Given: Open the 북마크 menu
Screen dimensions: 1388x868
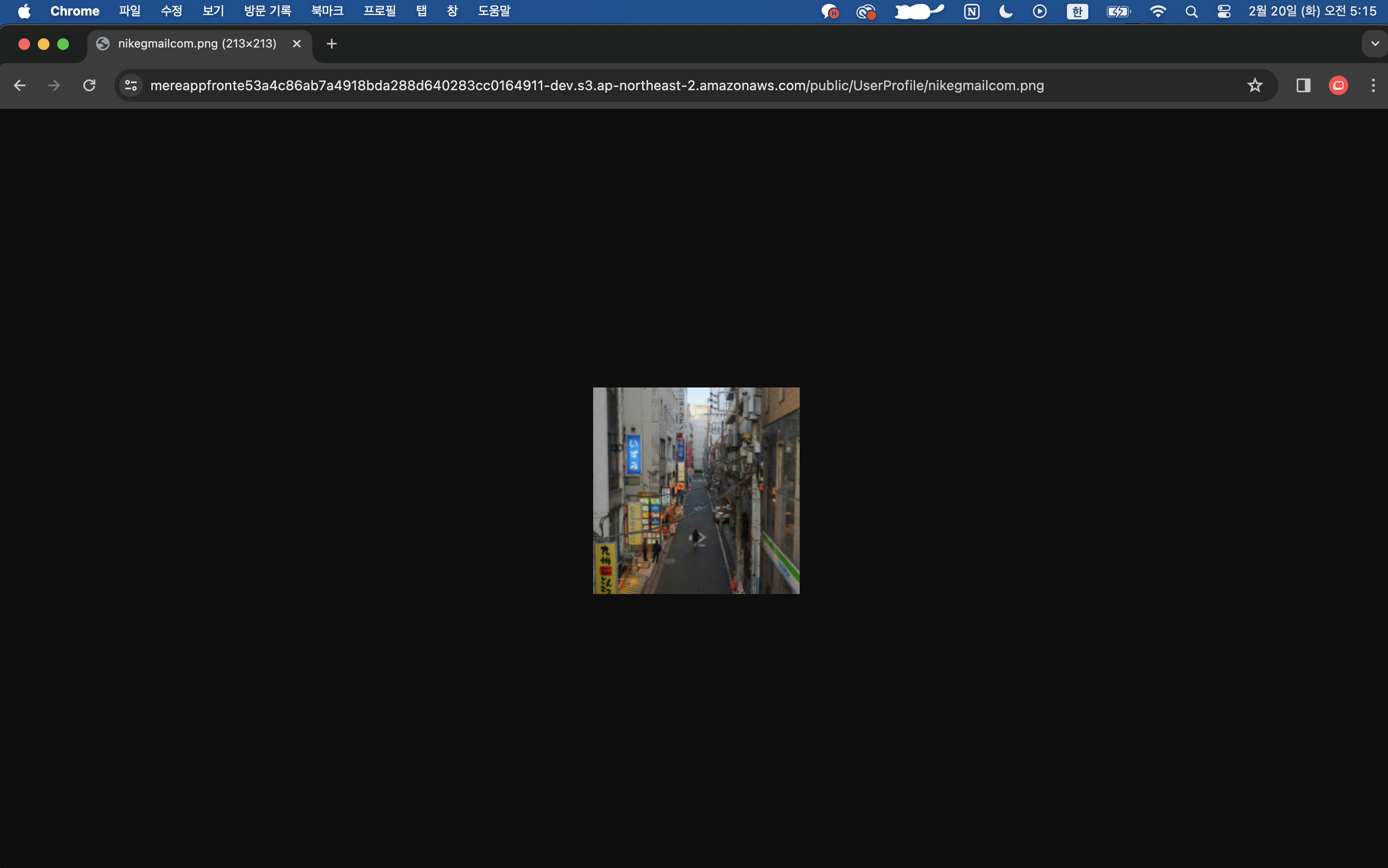Looking at the screenshot, I should click(x=327, y=12).
